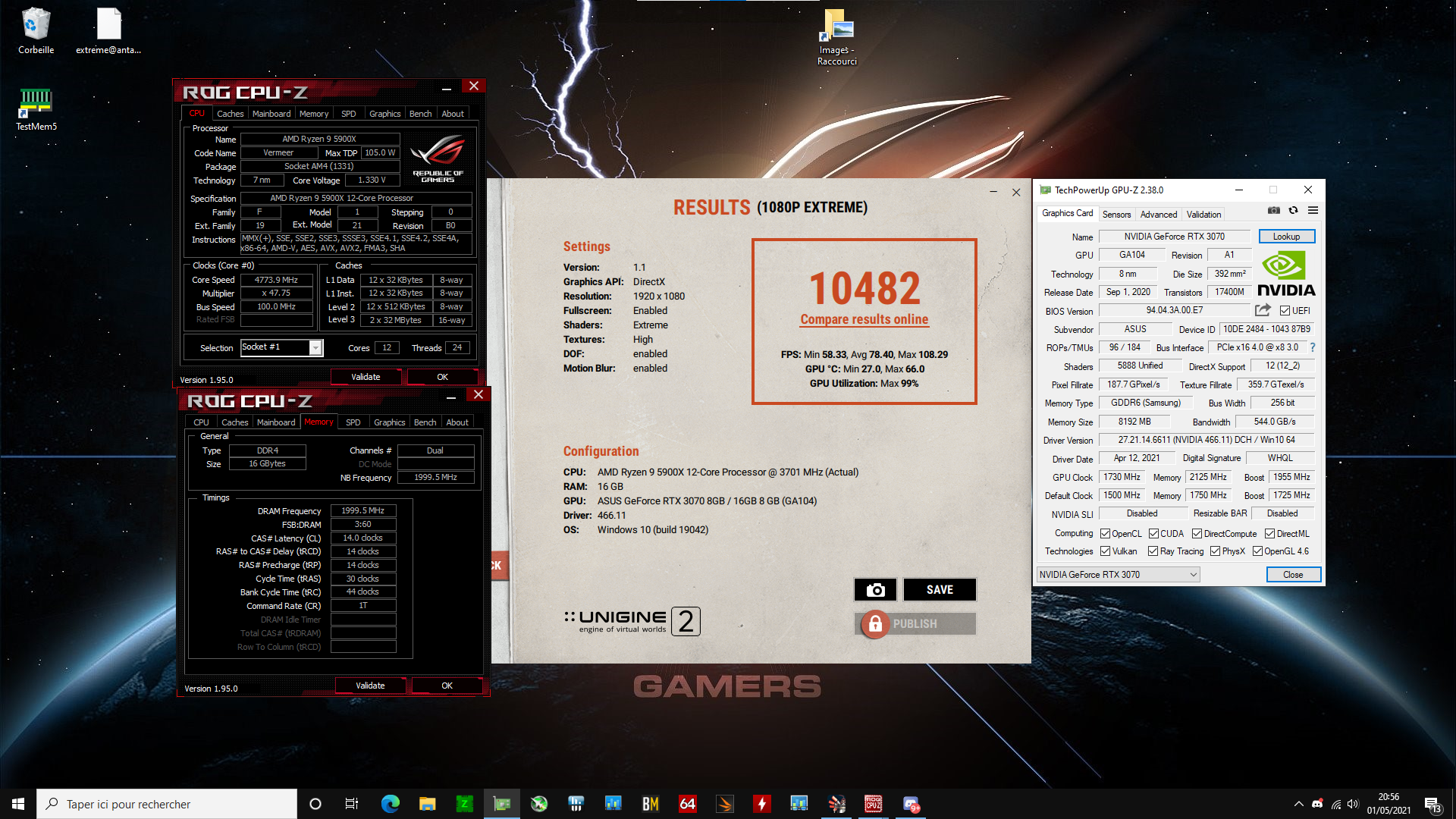Screen dimensions: 1456x819
Task: Open the red lightning bolt app in taskbar
Action: click(761, 804)
